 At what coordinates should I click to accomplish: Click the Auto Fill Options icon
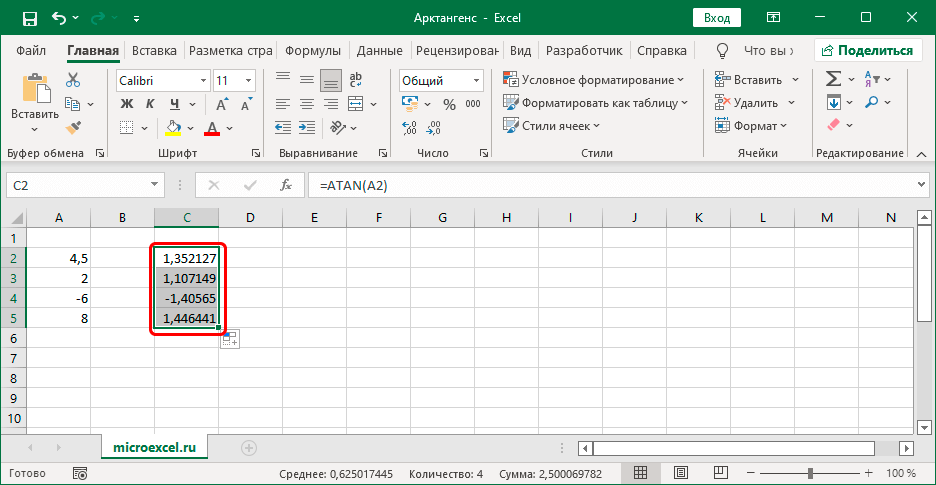pyautogui.click(x=229, y=340)
